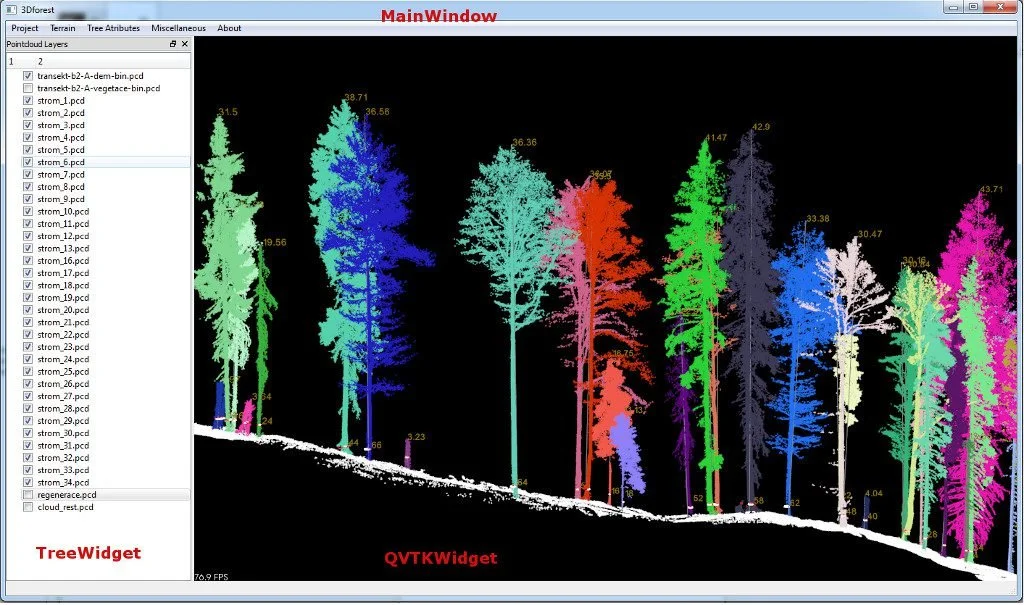Select the strom_11.pcd layer name
The width and height of the screenshot is (1024, 605).
tap(63, 223)
